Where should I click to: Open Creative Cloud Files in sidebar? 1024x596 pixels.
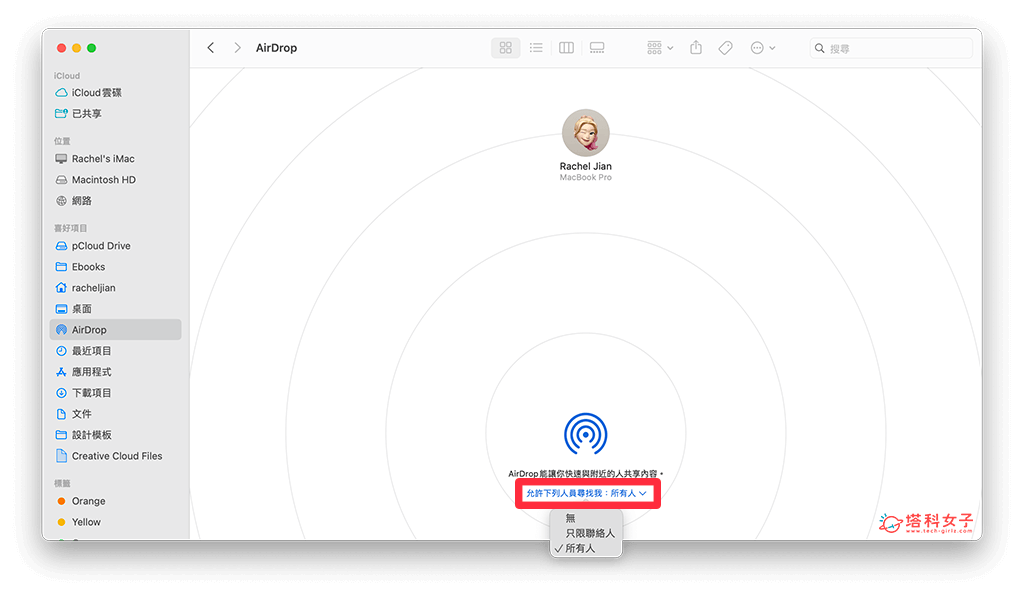point(116,456)
